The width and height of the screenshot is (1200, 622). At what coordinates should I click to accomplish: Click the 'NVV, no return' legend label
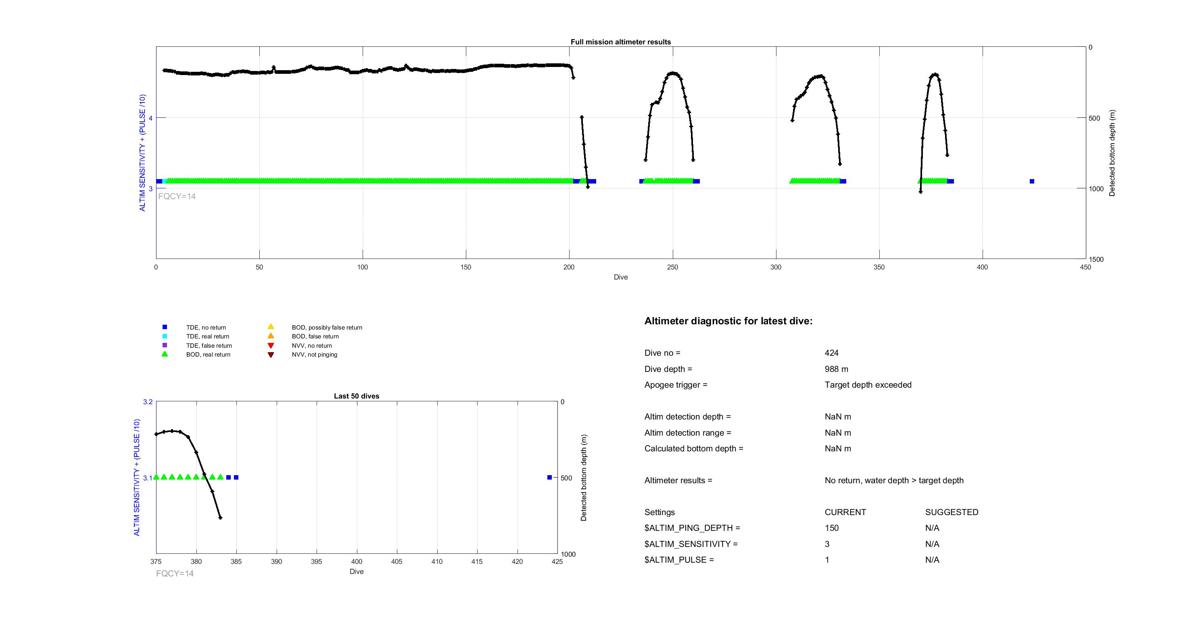point(311,345)
